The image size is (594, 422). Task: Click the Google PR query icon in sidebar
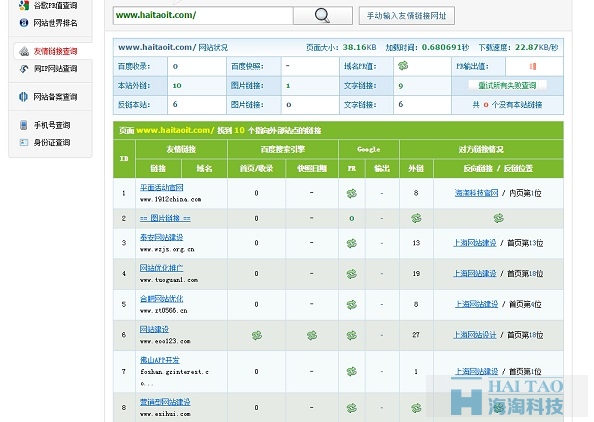[x=24, y=5]
